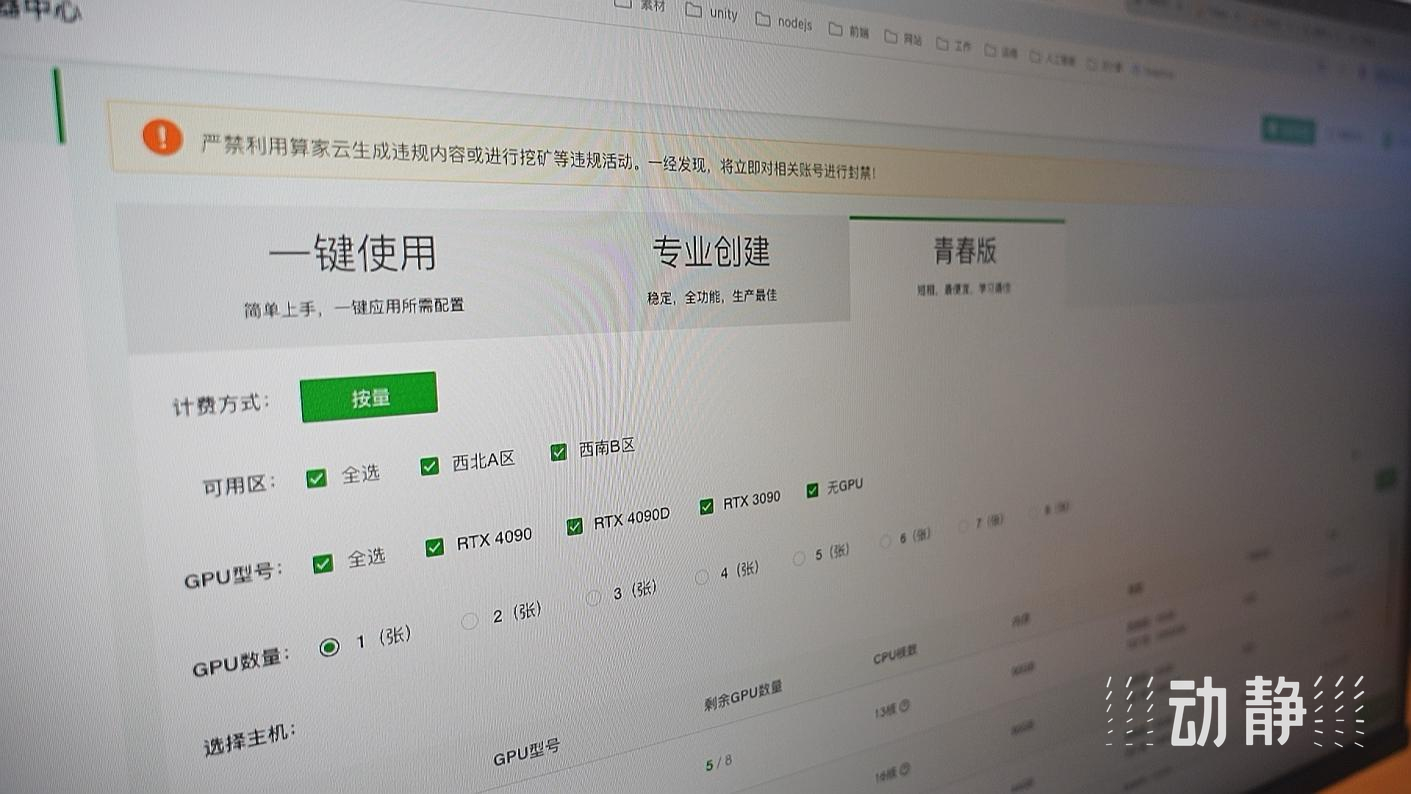The height and width of the screenshot is (794, 1411).
Task: Select 4 (张) GPU quantity radio
Action: click(x=702, y=576)
